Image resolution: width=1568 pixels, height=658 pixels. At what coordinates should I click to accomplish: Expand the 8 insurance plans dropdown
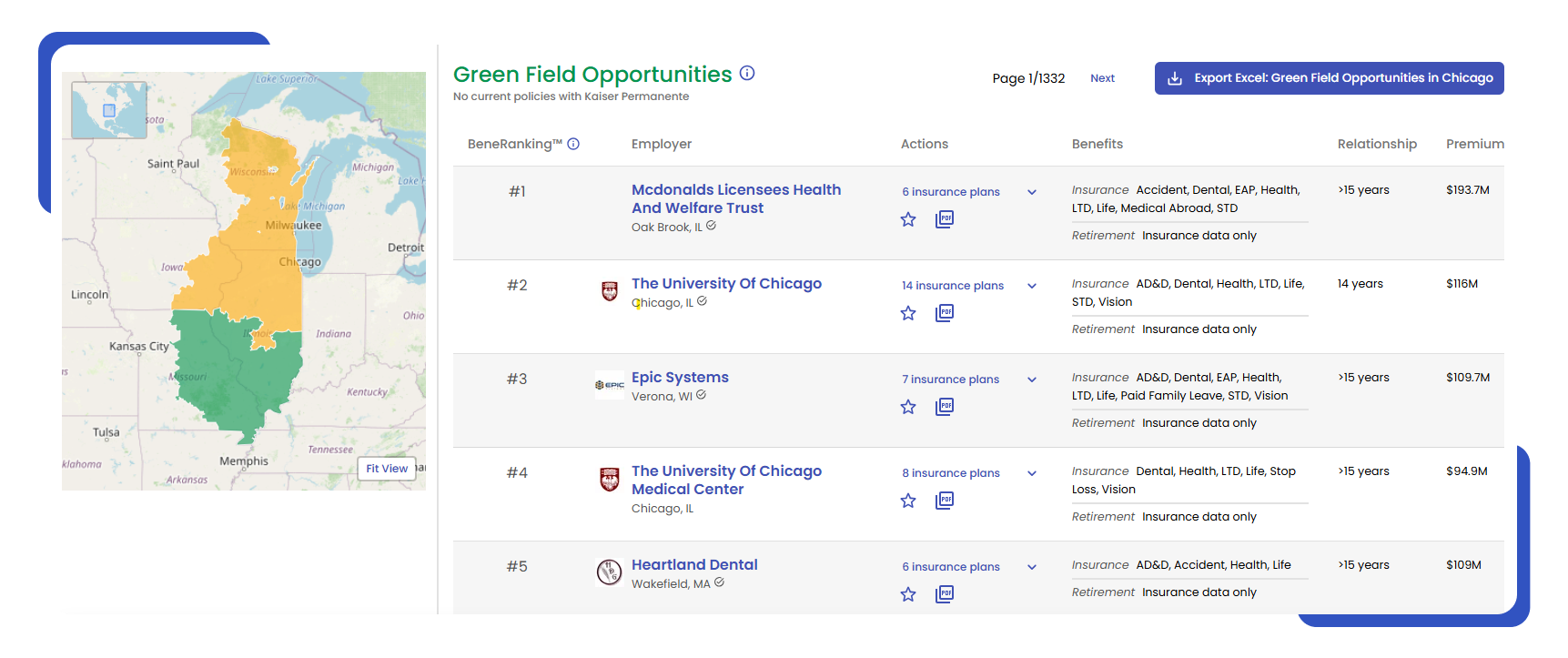tap(1032, 473)
